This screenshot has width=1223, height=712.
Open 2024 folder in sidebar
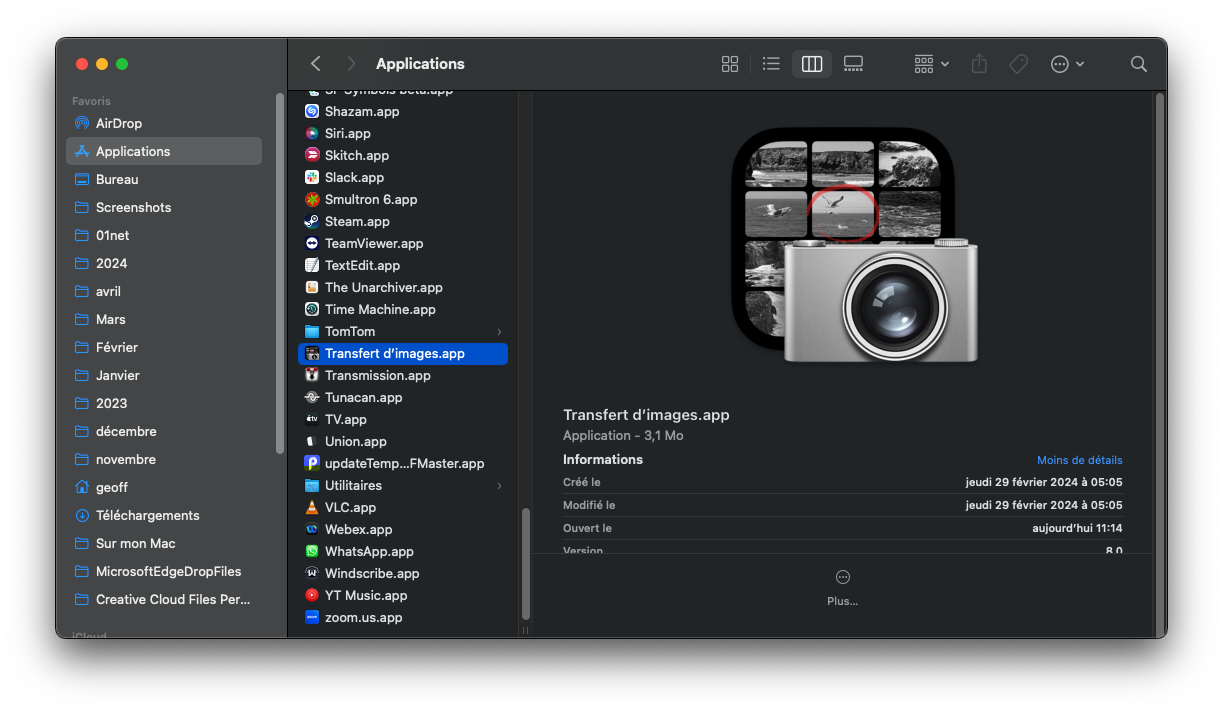click(164, 263)
